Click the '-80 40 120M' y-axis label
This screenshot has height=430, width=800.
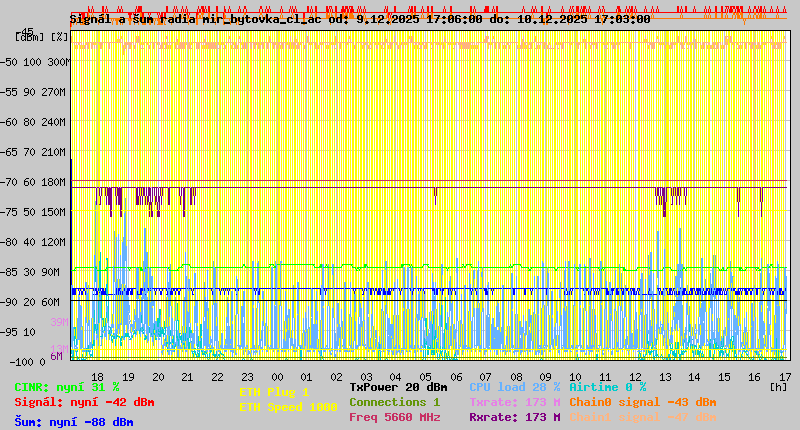(35, 242)
